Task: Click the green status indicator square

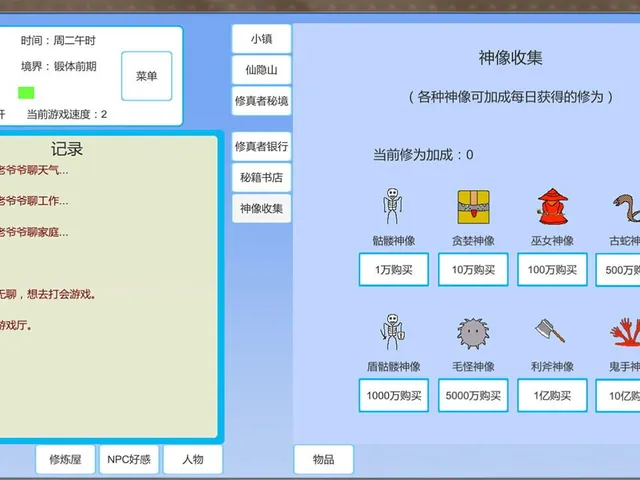Action: tap(26, 93)
